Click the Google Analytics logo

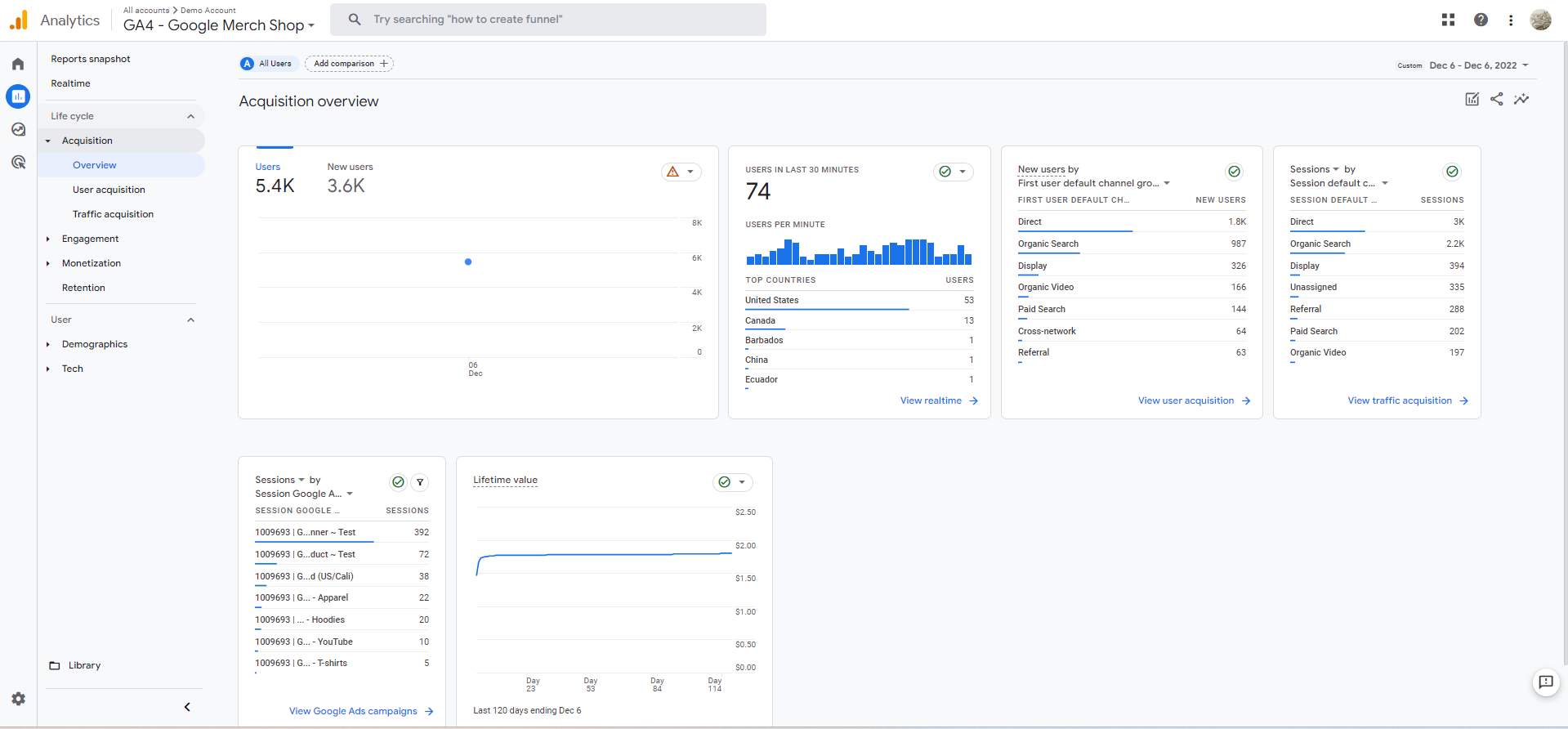19,20
